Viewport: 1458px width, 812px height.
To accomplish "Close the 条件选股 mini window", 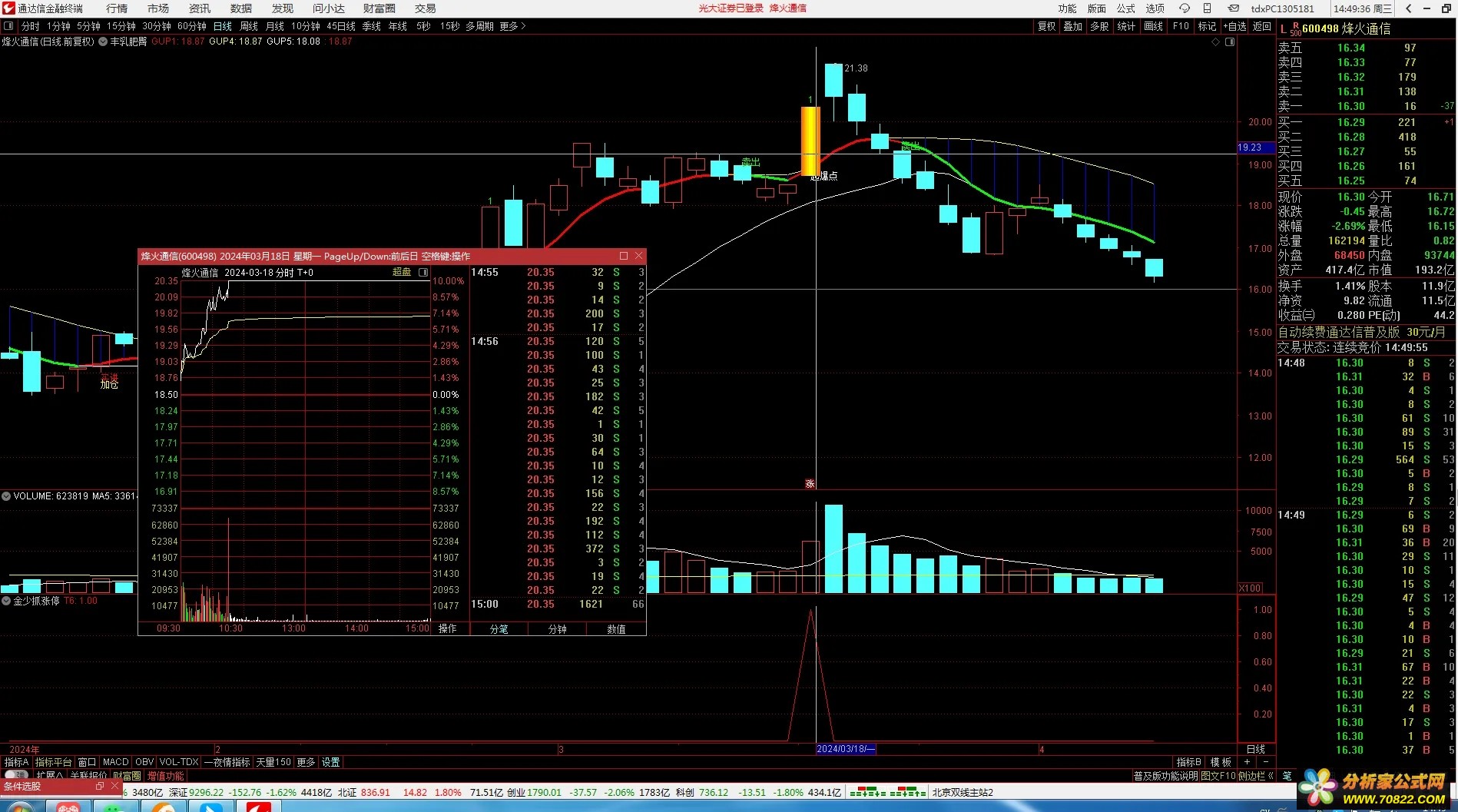I will pos(114,787).
